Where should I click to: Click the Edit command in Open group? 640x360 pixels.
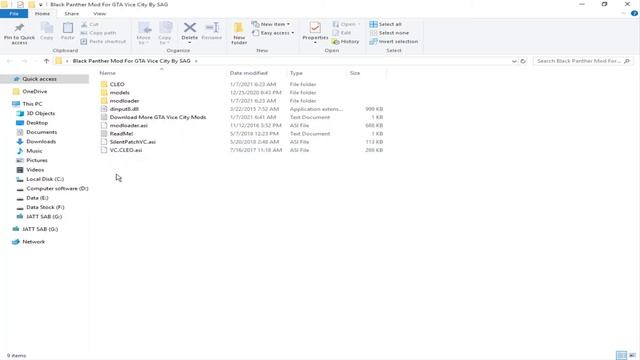click(342, 33)
